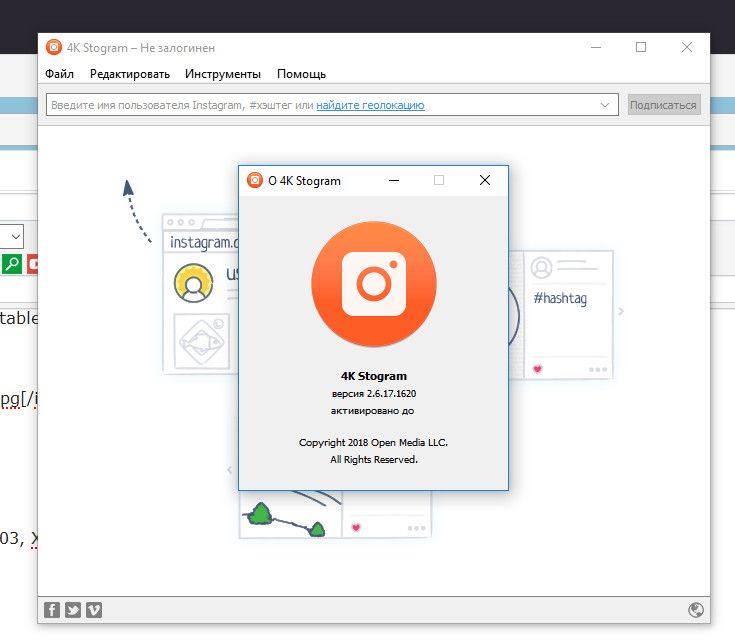Expand the search field dropdown arrow
Viewport: 735px width, 640px height.
pyautogui.click(x=606, y=105)
